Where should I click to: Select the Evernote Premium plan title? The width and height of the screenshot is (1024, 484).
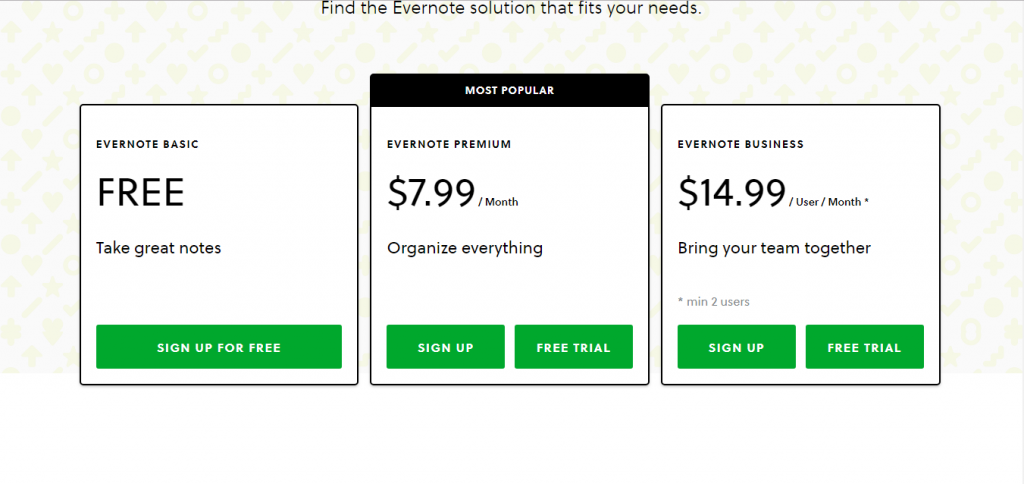tap(449, 144)
